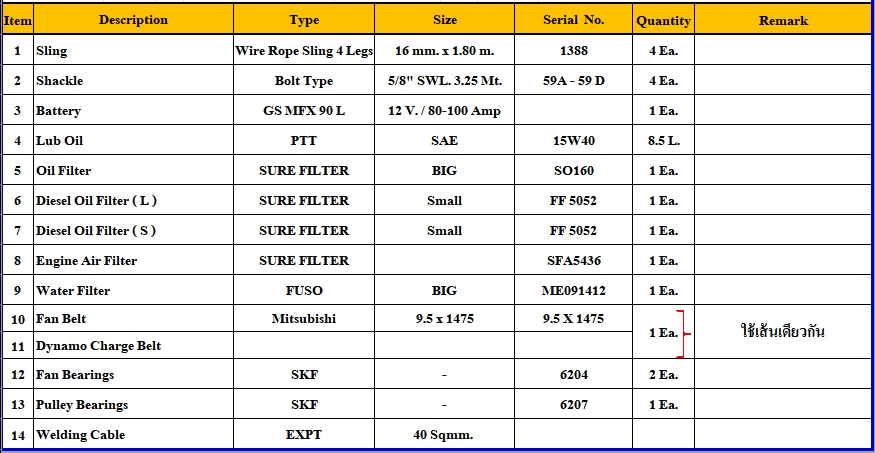Select the Thai remark text cell
This screenshot has height=453, width=875.
783,332
